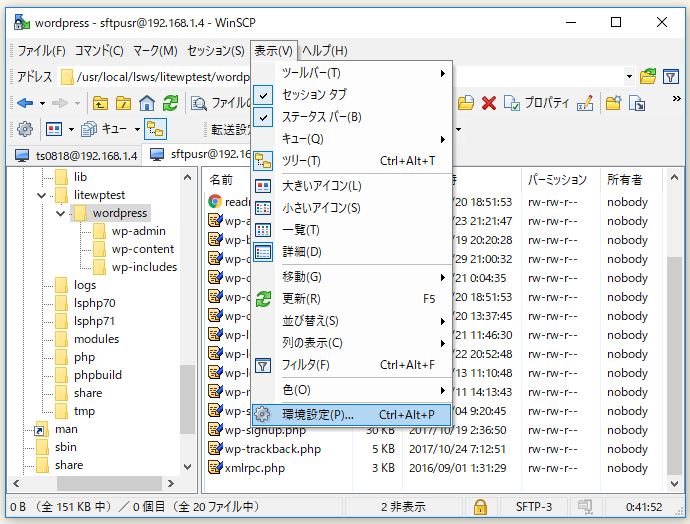Viewport: 690px width, 524px height.
Task: Click the session view style icon
Action: point(54,129)
